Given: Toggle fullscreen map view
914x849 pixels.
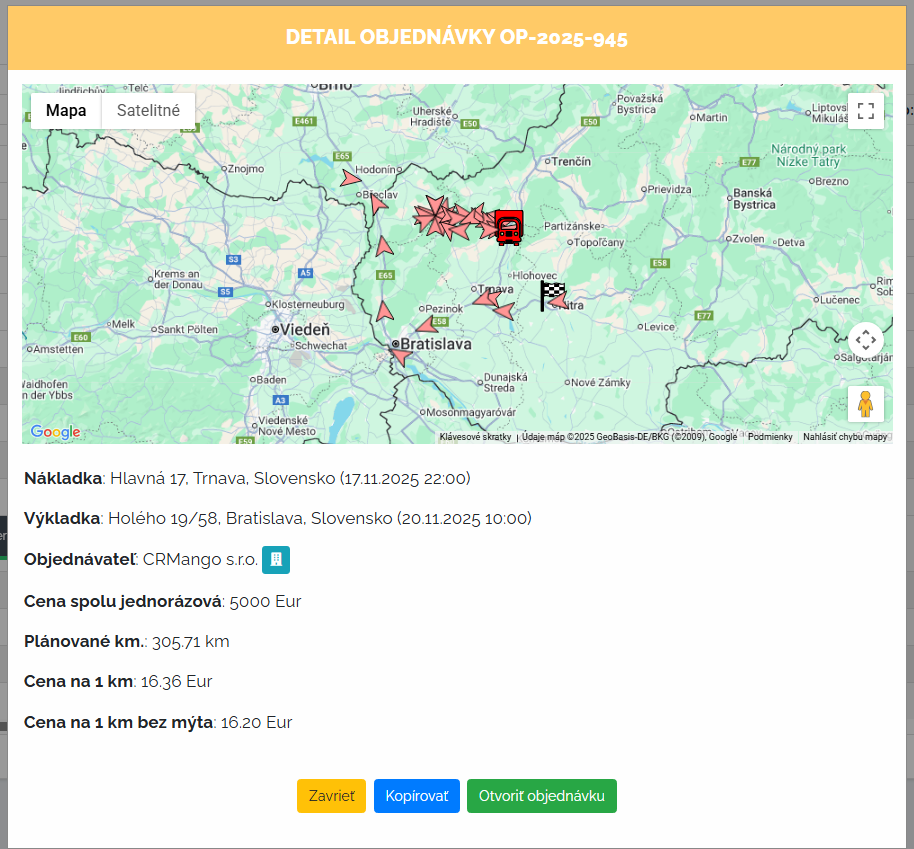Looking at the screenshot, I should point(865,111).
